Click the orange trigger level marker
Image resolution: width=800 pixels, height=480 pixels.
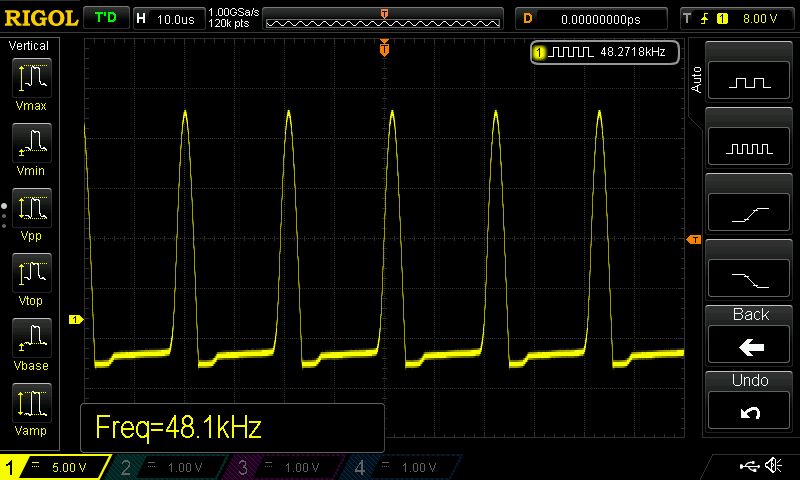(692, 240)
